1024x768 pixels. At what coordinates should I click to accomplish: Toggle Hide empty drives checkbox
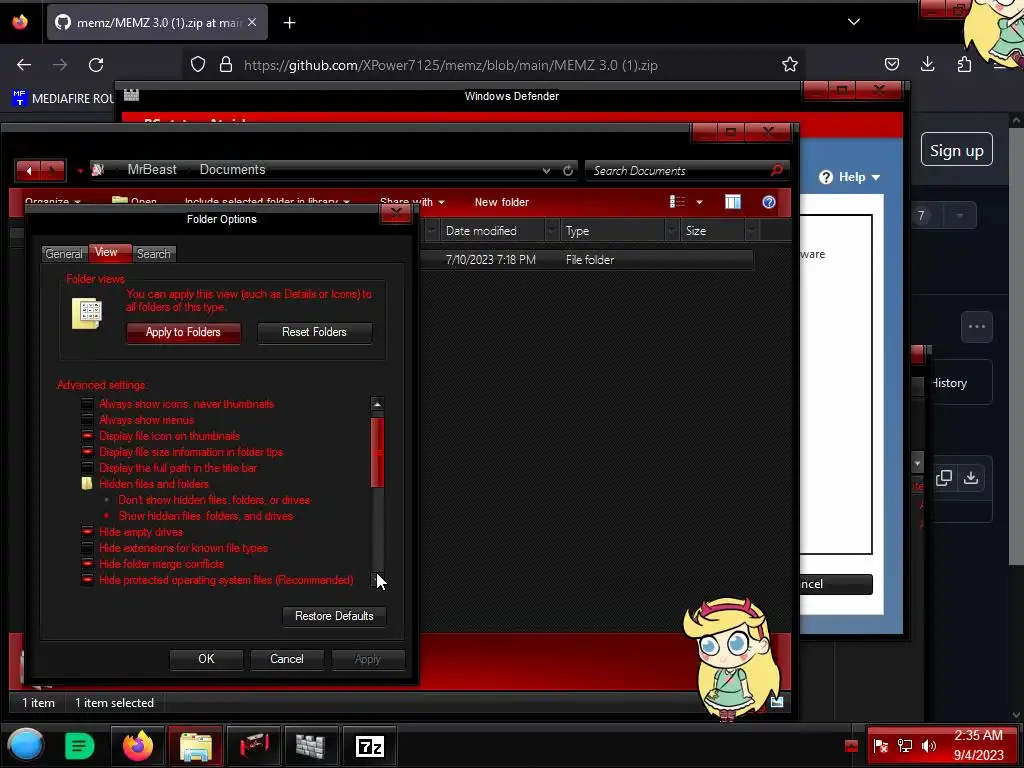tap(88, 532)
